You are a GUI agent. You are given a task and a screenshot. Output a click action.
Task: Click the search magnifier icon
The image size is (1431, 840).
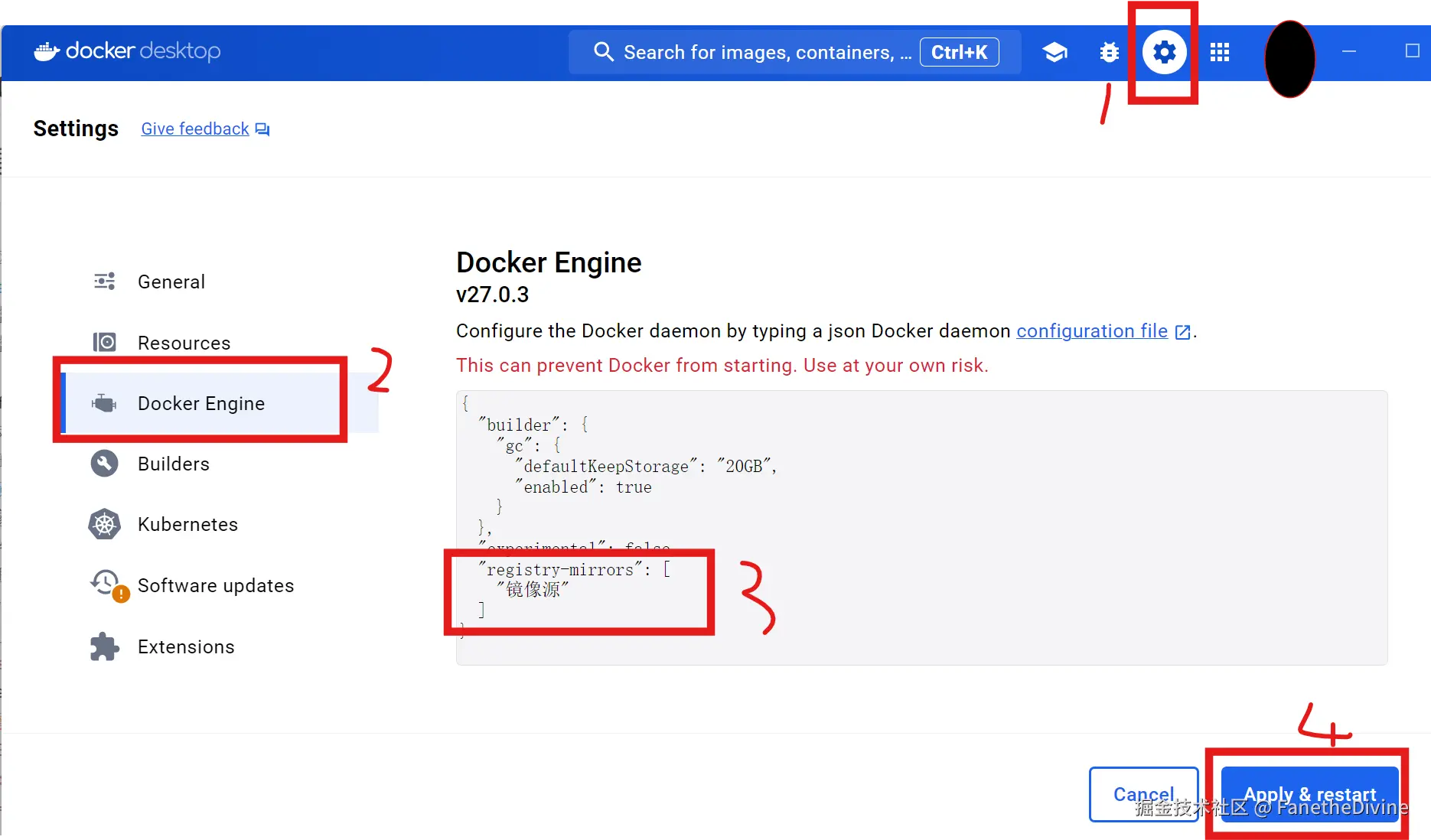603,52
